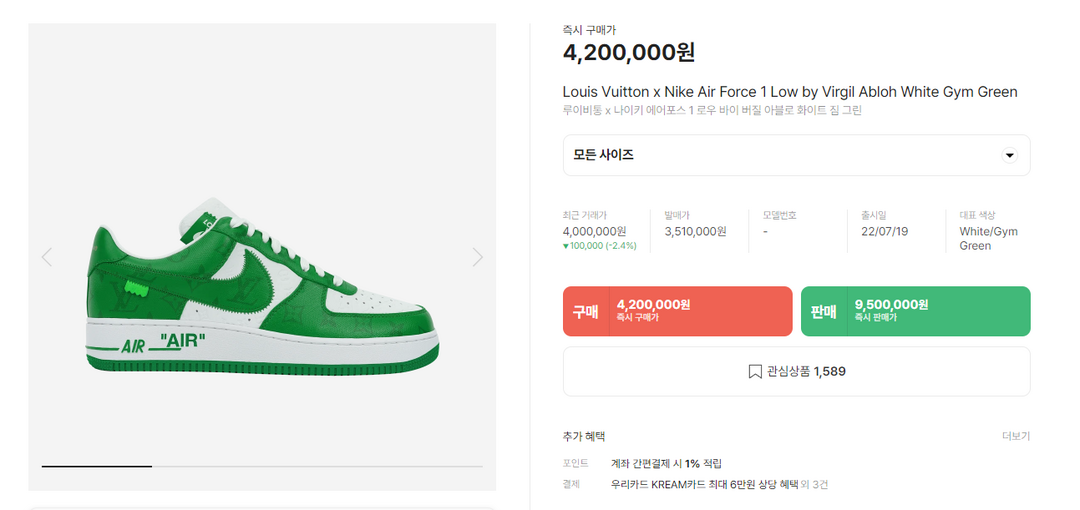This screenshot has height=510, width=1080.
Task: Bookmark the item via 관심상품 icon
Action: (x=755, y=372)
